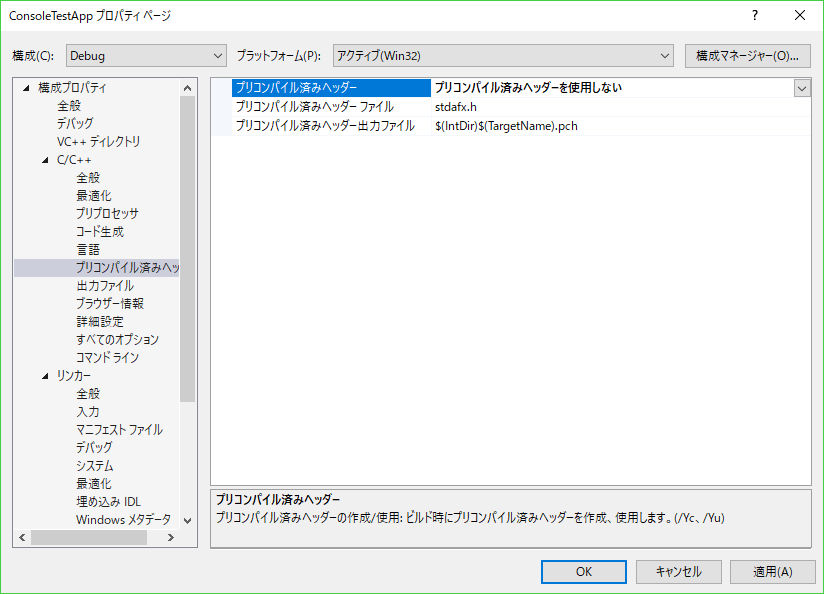
Task: Click the $(IntDir)$(TargetName).pch output field
Action: 620,126
